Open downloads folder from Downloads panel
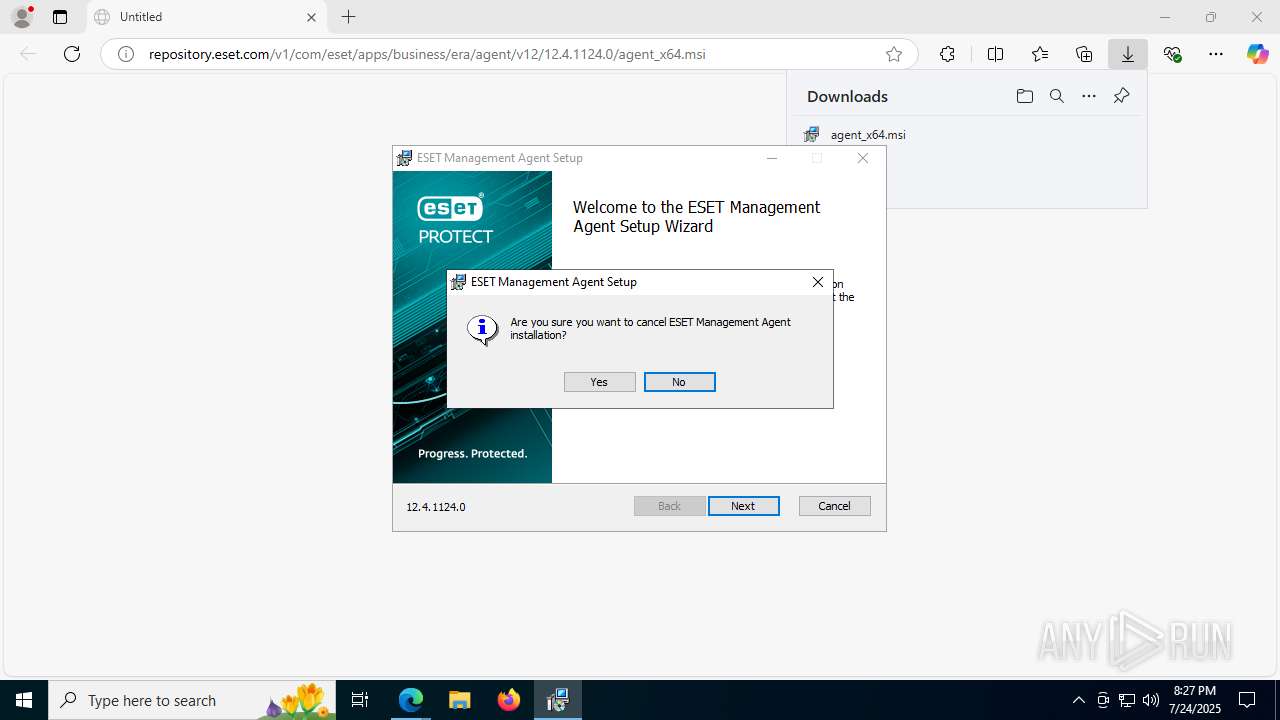Viewport: 1280px width, 720px height. (1025, 96)
